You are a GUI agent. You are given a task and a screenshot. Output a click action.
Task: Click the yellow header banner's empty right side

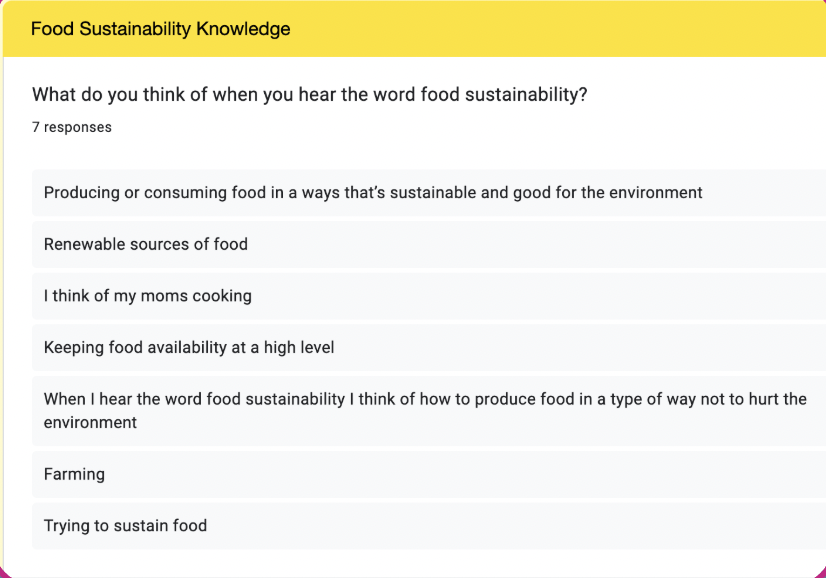558,28
